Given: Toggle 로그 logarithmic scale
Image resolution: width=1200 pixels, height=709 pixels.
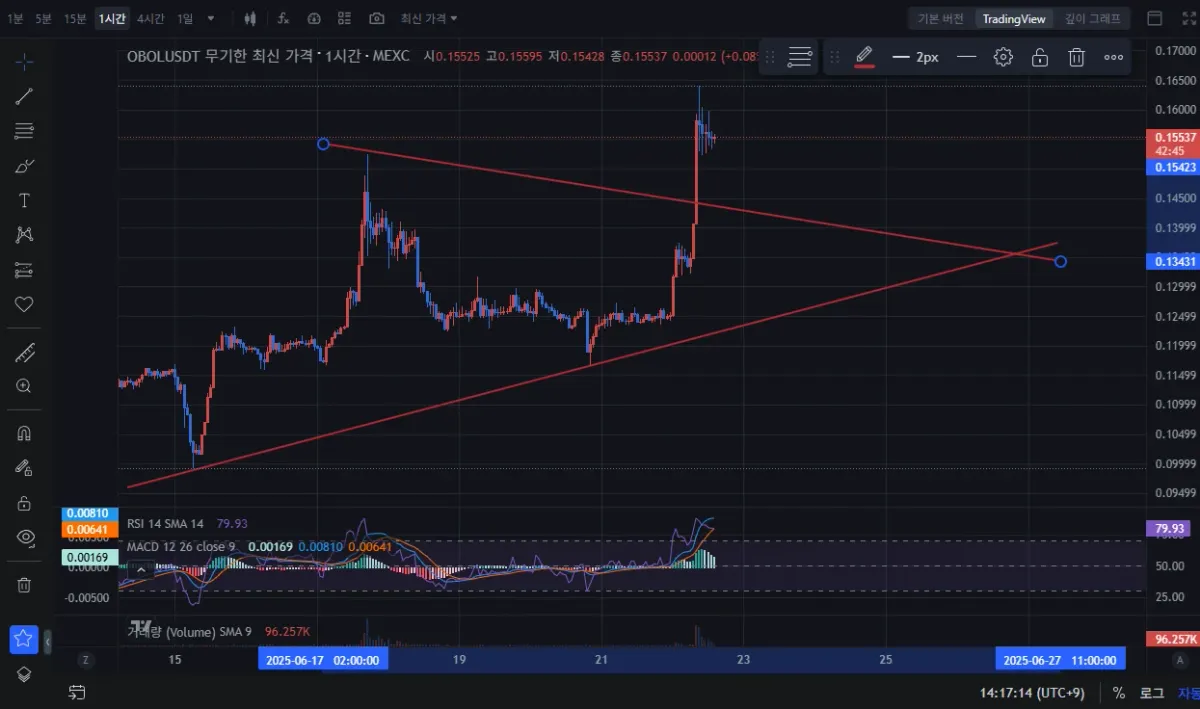Looking at the screenshot, I should tap(1152, 692).
